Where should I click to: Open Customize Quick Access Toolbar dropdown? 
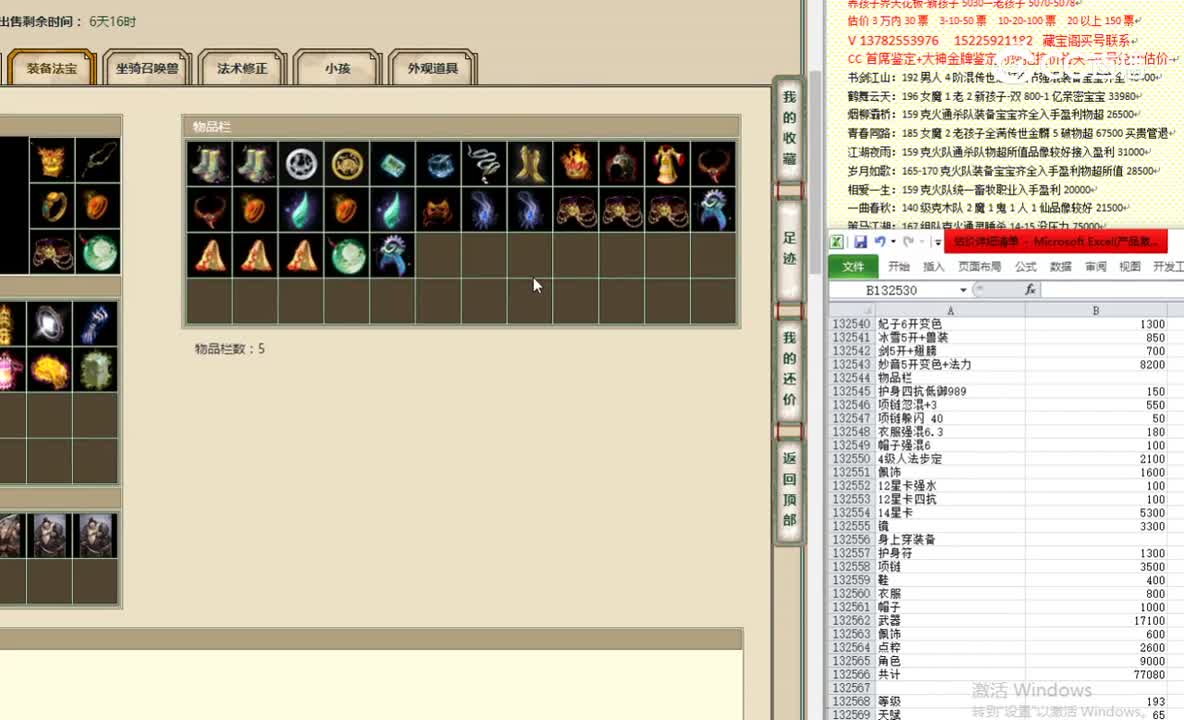point(937,242)
